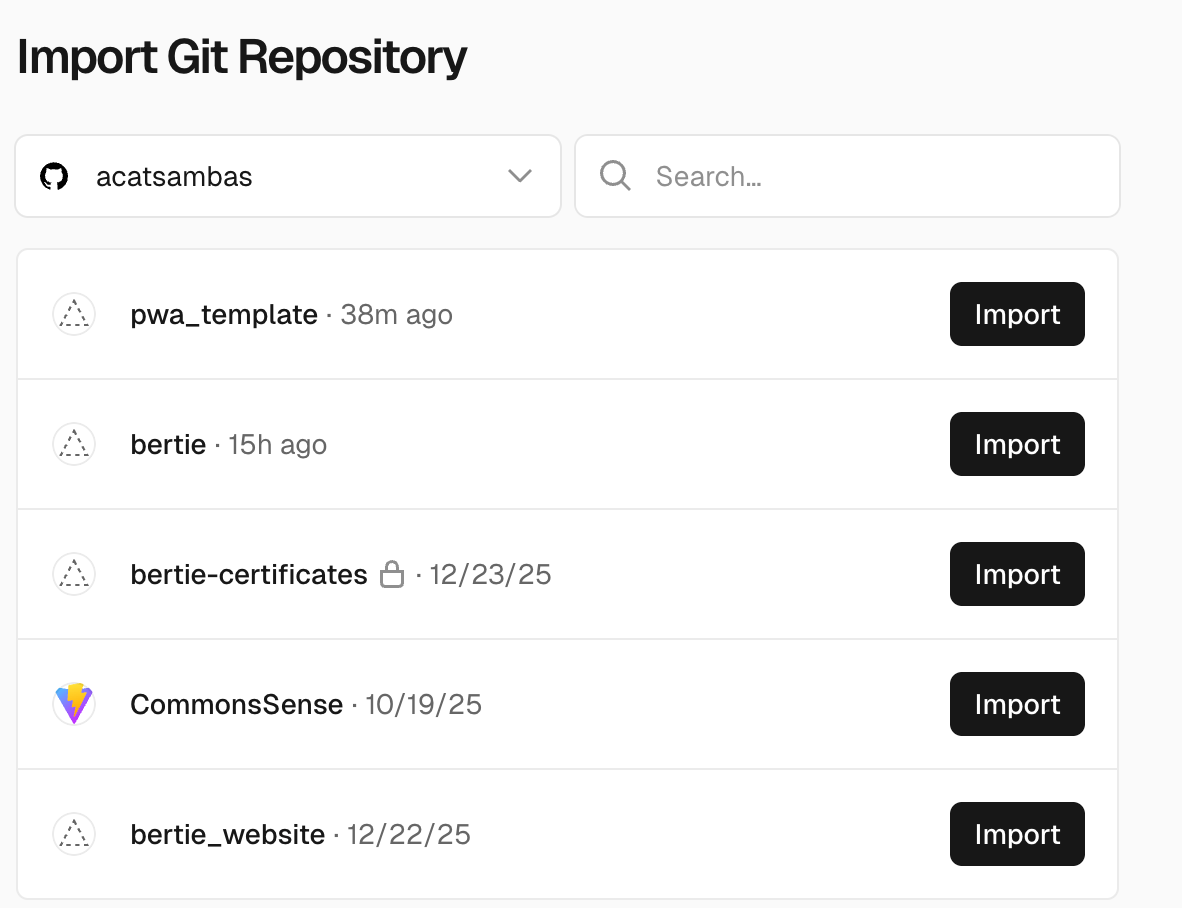Screen dimensions: 1182x908
Task: Import the bertie repository
Action: (1017, 444)
